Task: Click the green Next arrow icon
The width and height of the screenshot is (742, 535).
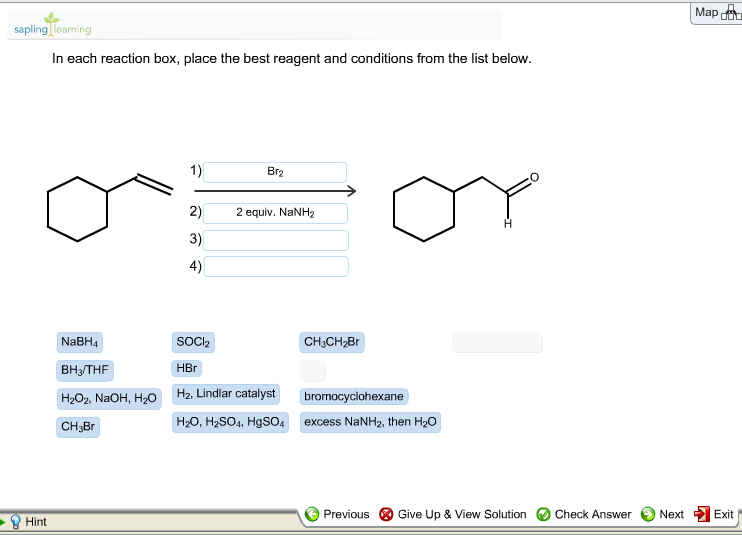Action: pyautogui.click(x=648, y=514)
